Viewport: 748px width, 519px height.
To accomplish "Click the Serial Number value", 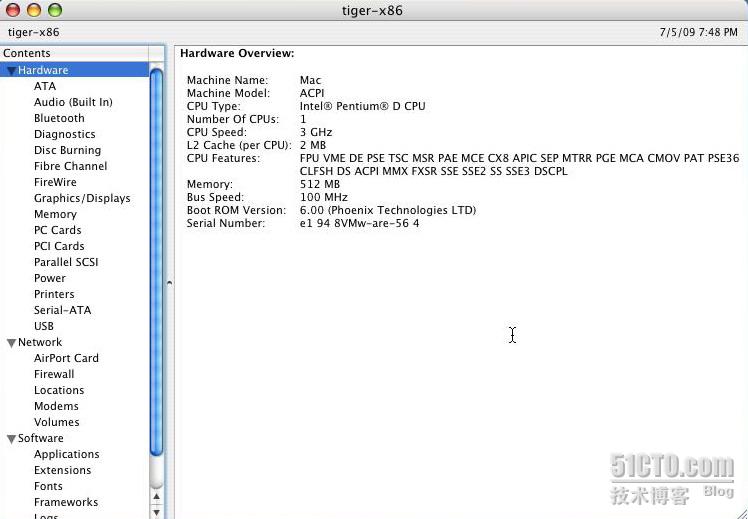I will [360, 223].
